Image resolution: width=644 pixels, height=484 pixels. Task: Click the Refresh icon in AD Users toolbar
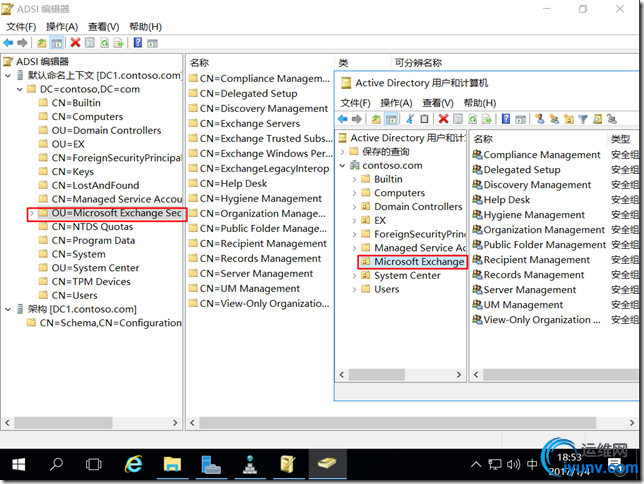473,119
